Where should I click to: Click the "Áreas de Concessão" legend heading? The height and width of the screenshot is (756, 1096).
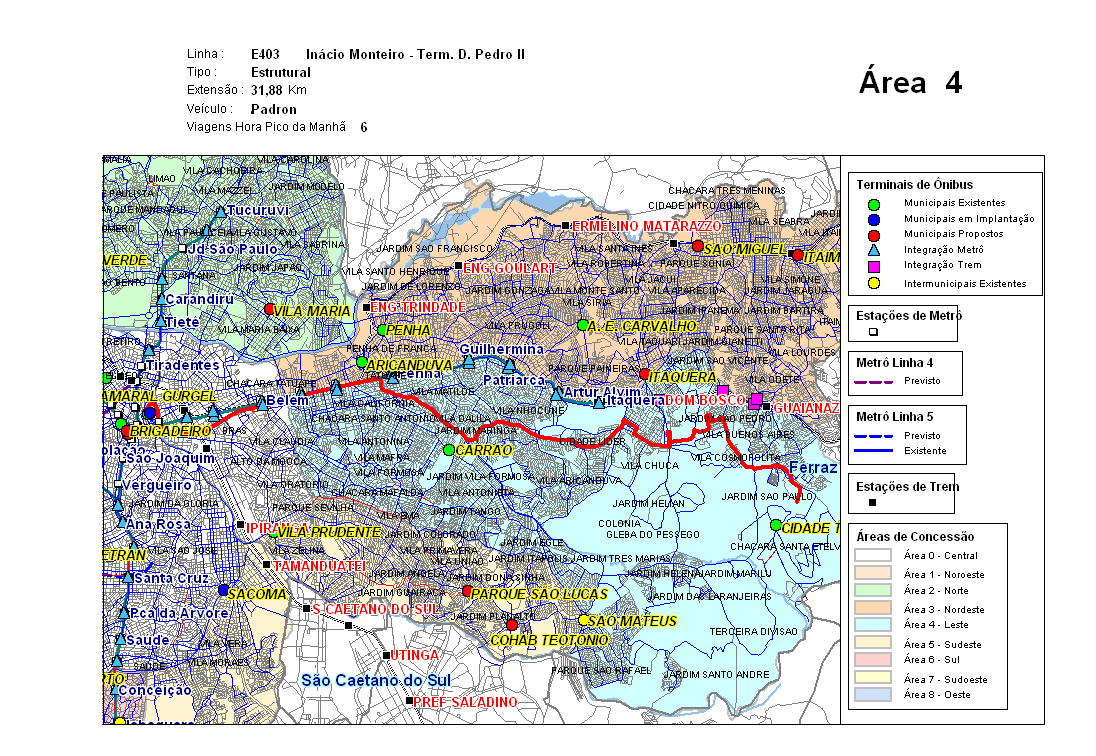915,537
